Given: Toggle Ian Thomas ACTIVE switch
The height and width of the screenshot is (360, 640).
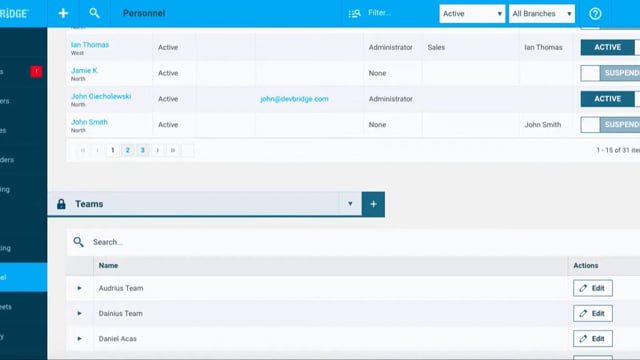Looking at the screenshot, I should pos(610,47).
